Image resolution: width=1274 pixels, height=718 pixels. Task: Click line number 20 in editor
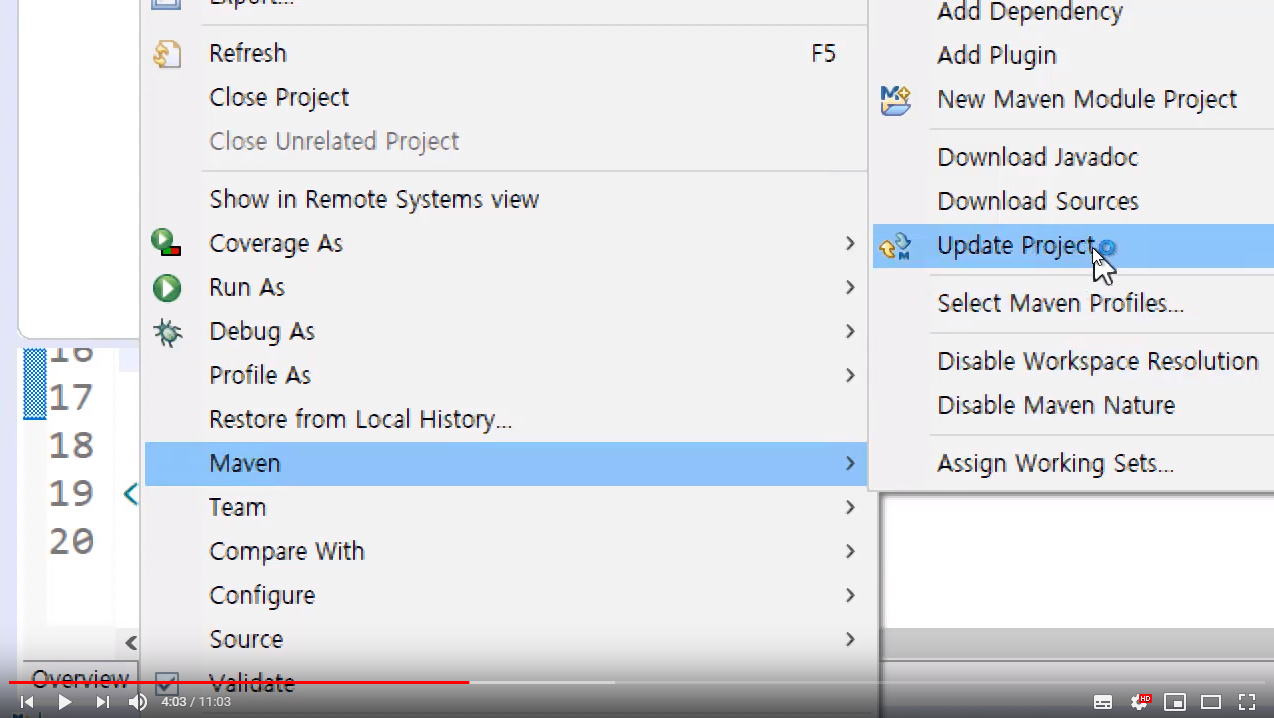click(71, 541)
